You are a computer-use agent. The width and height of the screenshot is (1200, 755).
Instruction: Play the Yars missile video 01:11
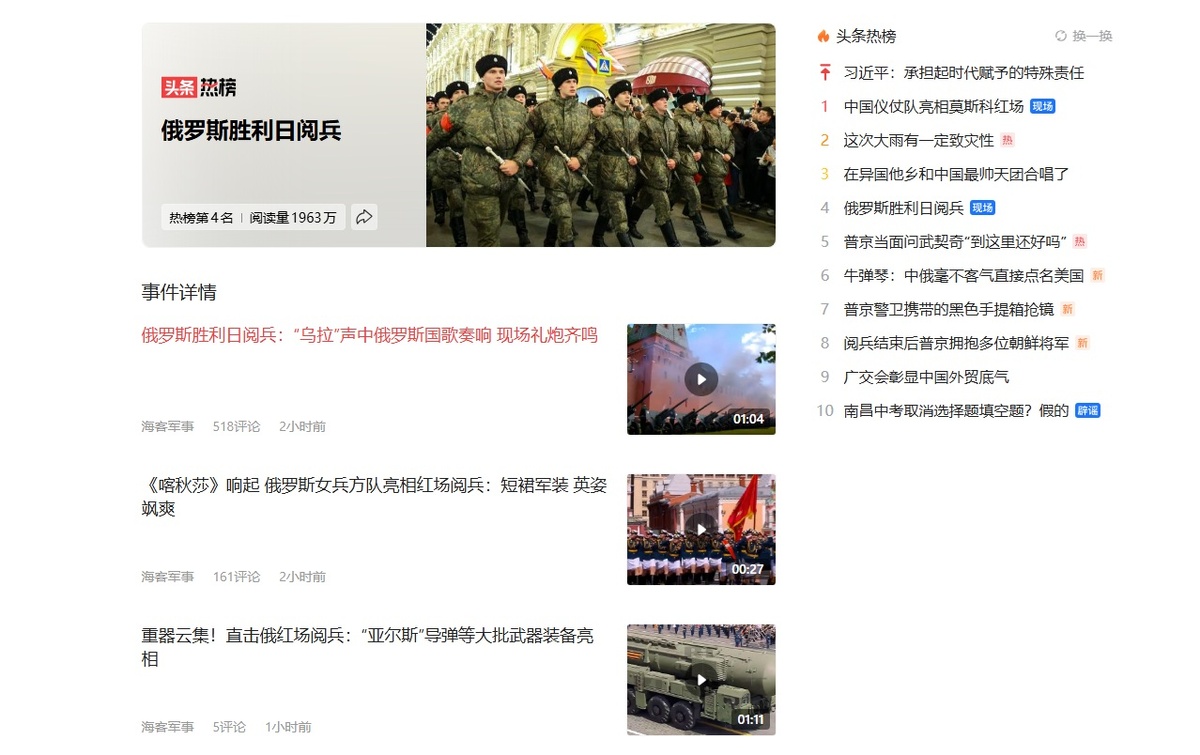(x=701, y=679)
